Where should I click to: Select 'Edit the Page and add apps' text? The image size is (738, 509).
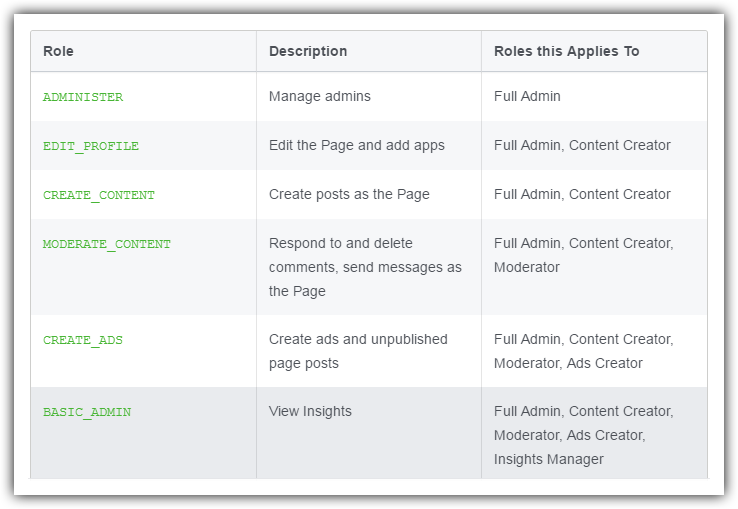(357, 145)
